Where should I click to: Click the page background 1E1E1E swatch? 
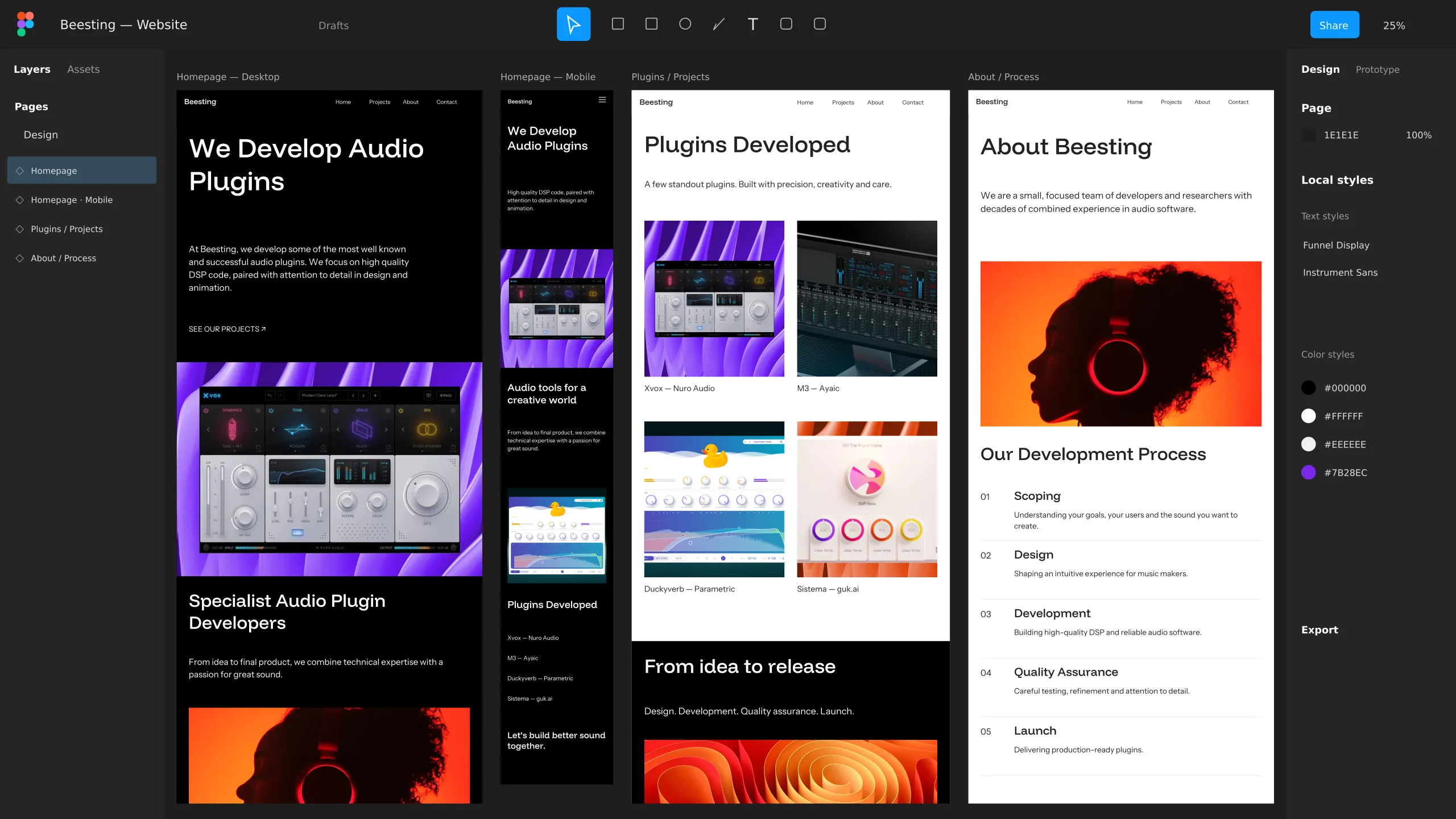(x=1309, y=135)
